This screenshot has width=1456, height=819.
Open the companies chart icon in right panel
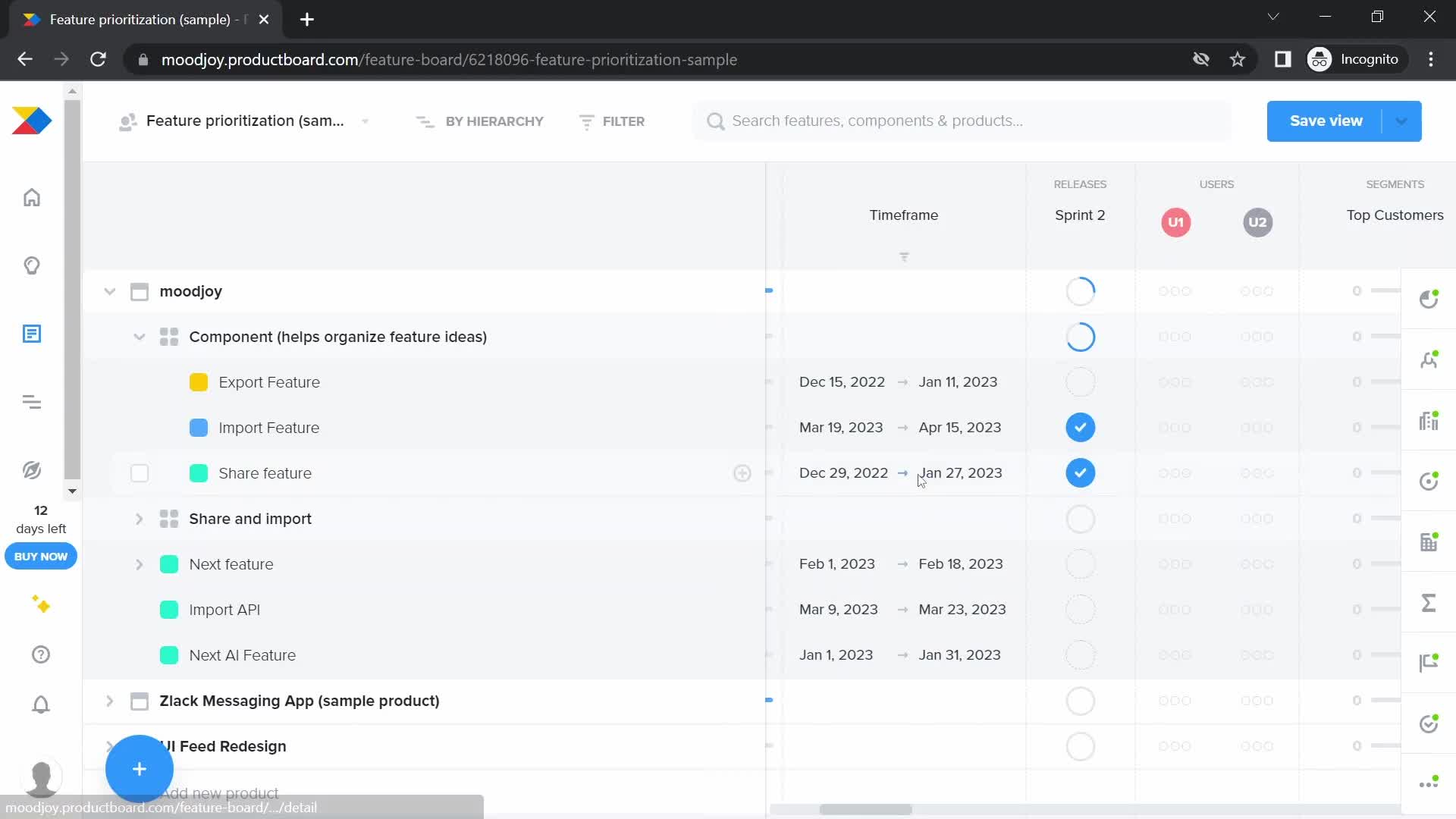pyautogui.click(x=1429, y=420)
